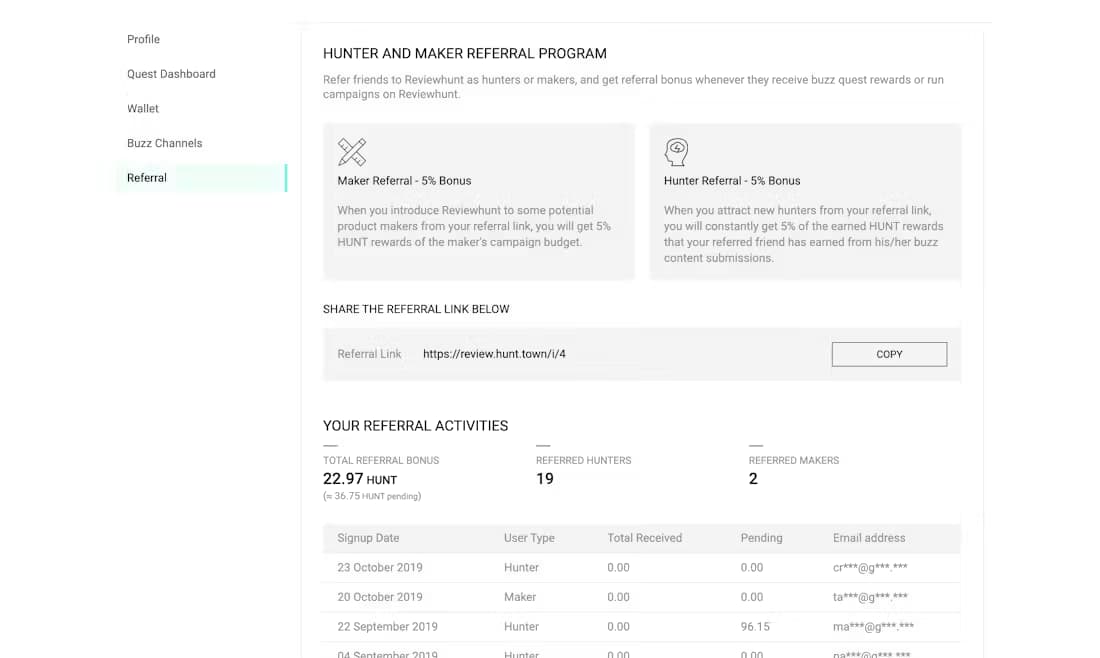Screen dimensions: 1100x658
Task: Open the Wallet section
Action: (x=142, y=109)
